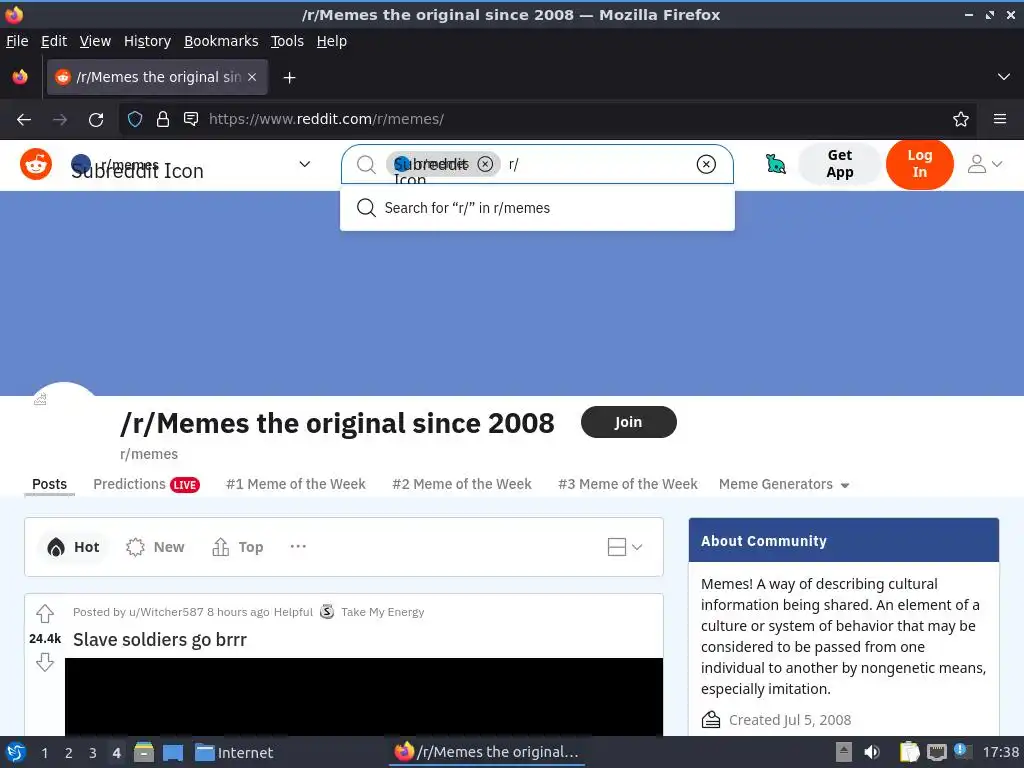Click the Log In button

[x=920, y=164]
